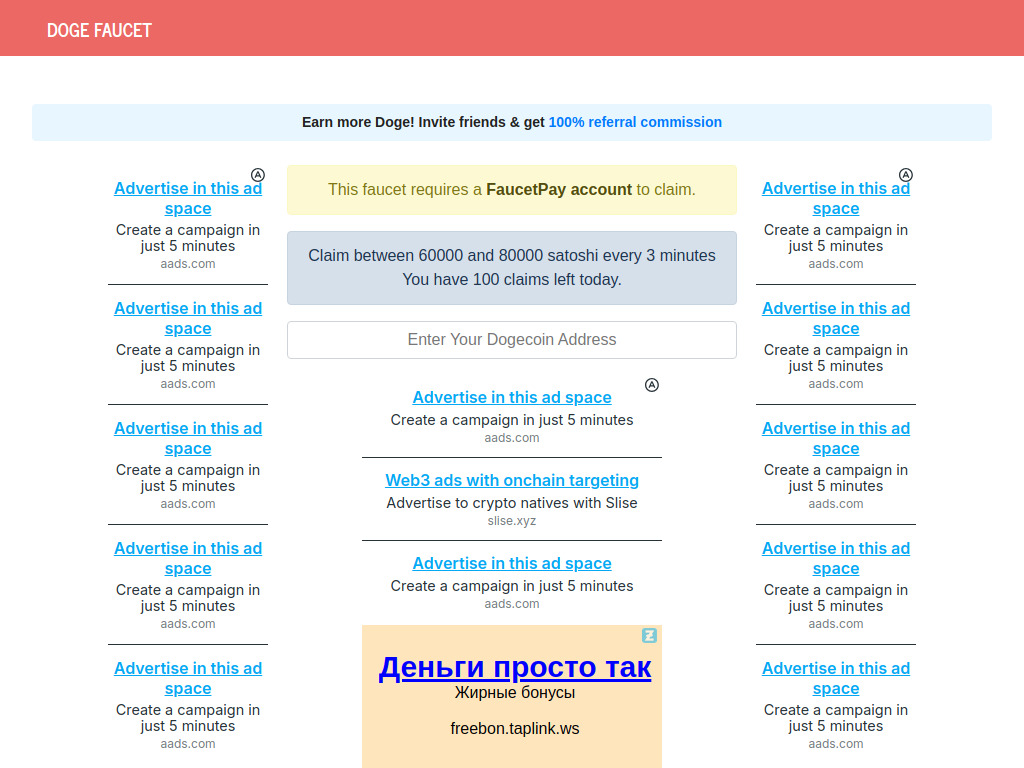The image size is (1024, 768).
Task: Click the Деньги просто так ad link
Action: [x=516, y=667]
